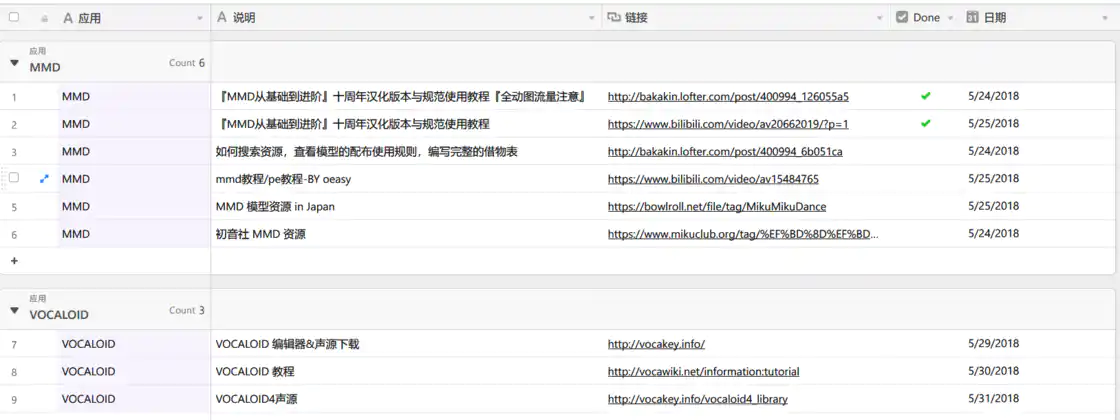Click row number 1

pyautogui.click(x=14, y=96)
